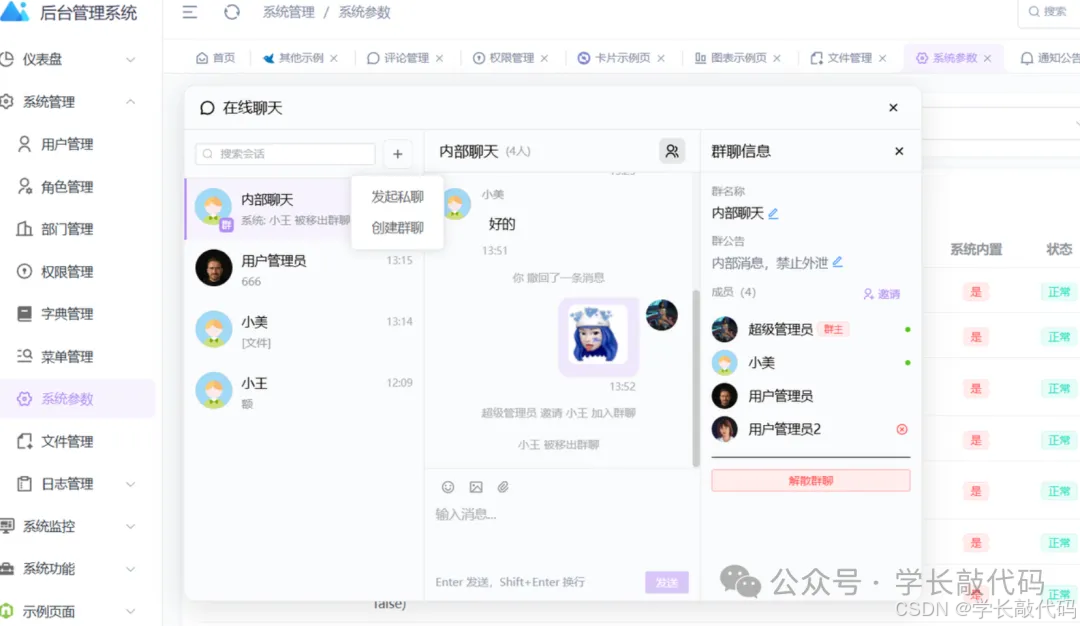The height and width of the screenshot is (626, 1080).
Task: Focus the 搜索会话 search field
Action: tap(285, 154)
